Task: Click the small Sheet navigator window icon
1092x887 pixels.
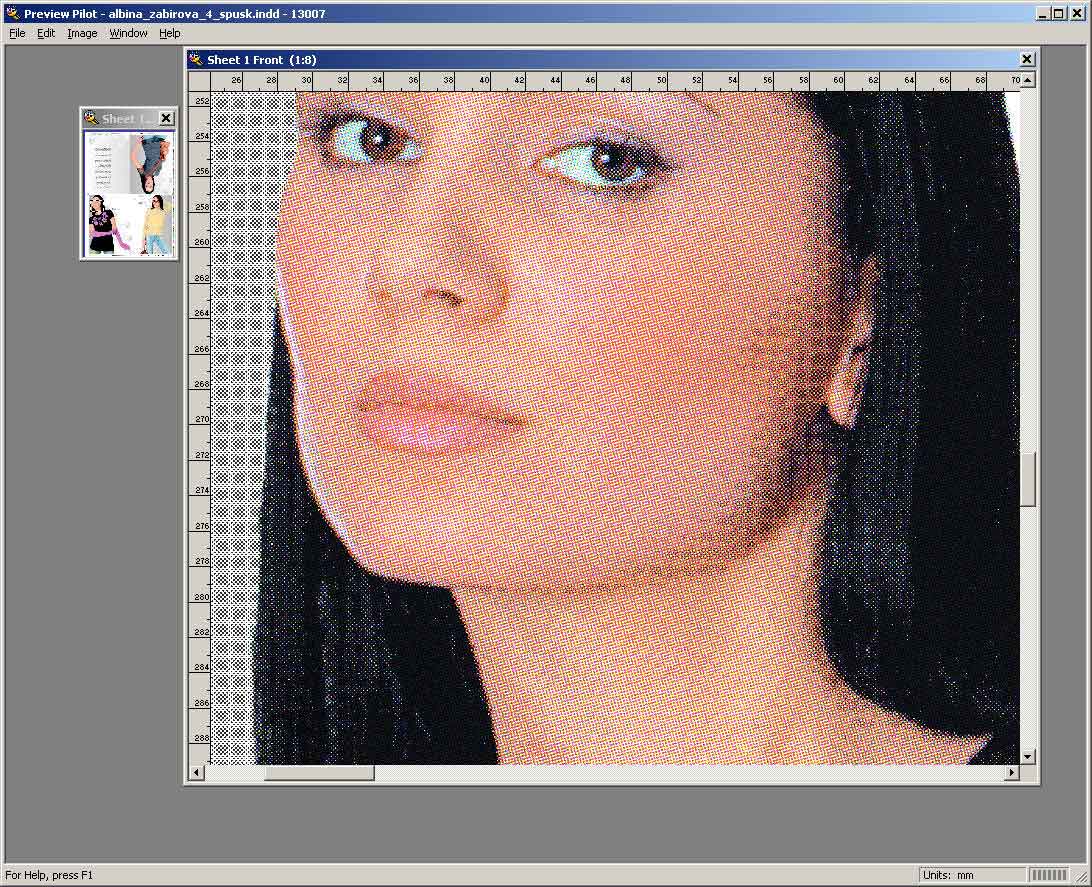Action: click(x=91, y=118)
